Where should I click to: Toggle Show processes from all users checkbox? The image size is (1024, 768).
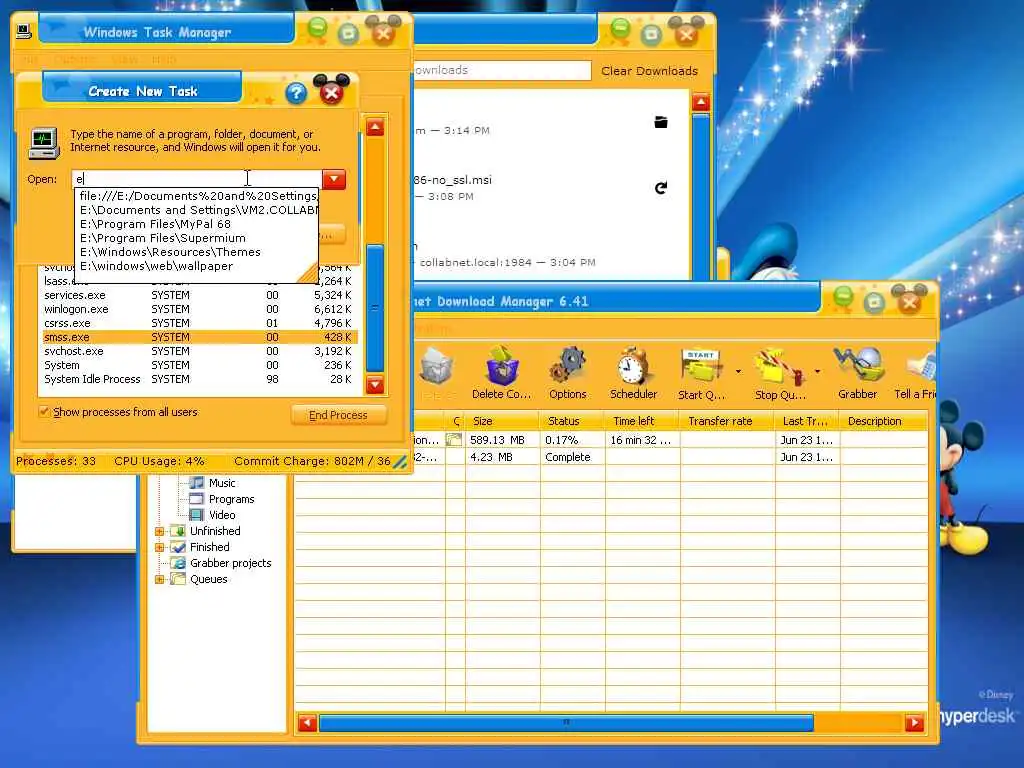pos(44,412)
